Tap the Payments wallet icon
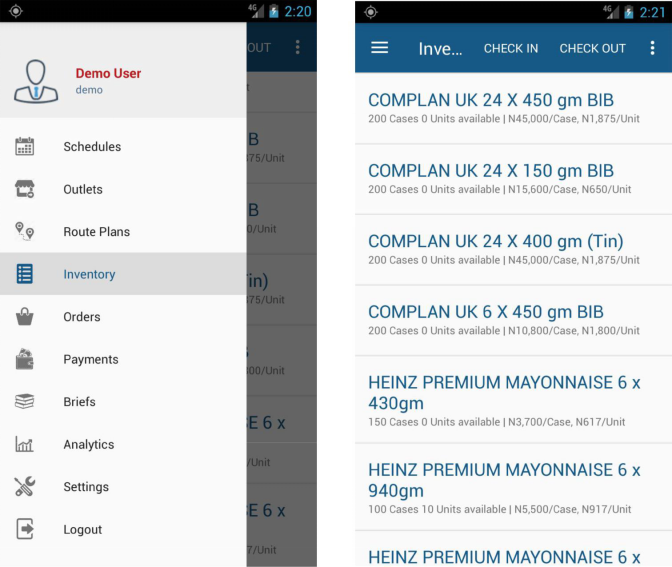This screenshot has width=672, height=567. (24, 359)
